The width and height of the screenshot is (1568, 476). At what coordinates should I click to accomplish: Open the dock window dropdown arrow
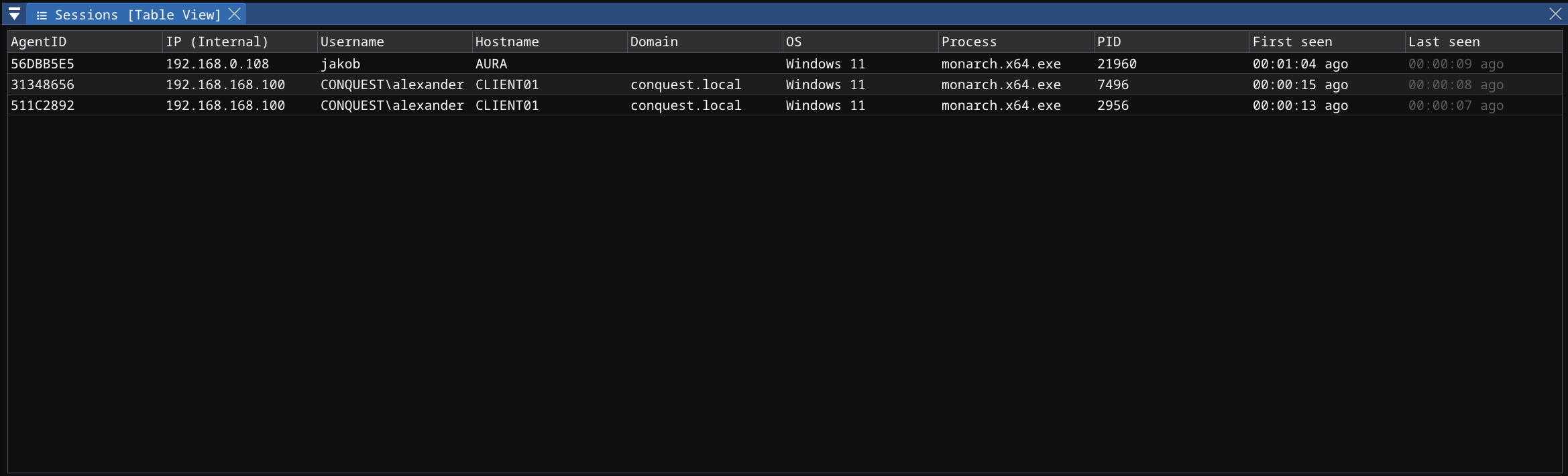point(14,14)
